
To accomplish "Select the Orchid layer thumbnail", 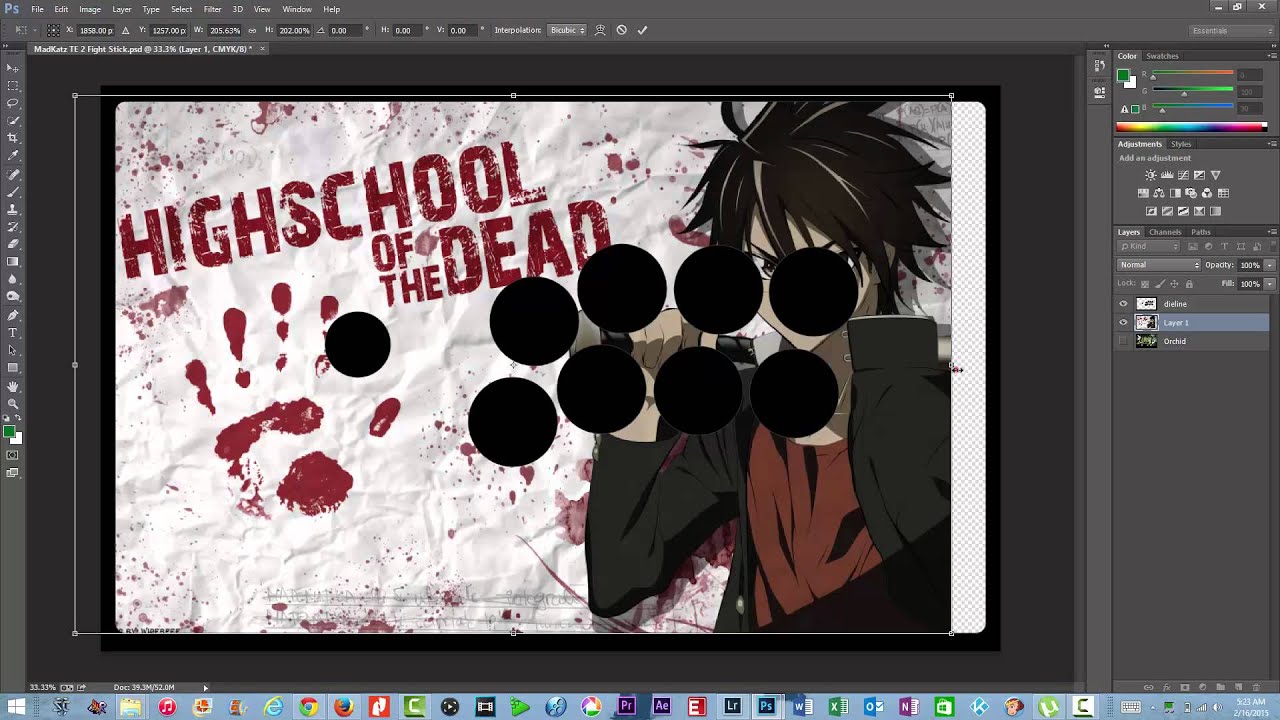I will tap(1146, 341).
